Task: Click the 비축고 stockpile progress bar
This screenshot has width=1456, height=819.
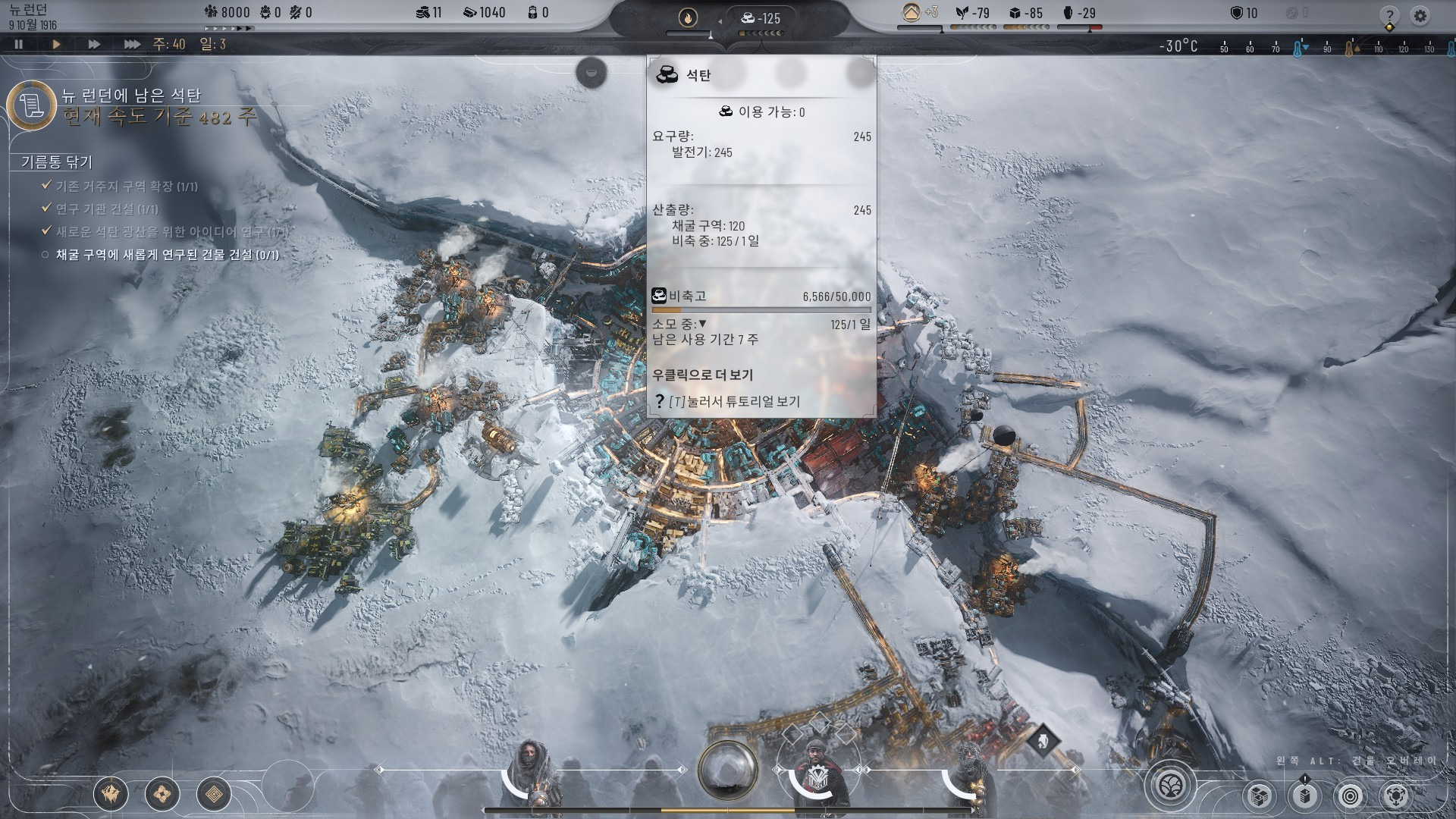Action: tap(761, 309)
